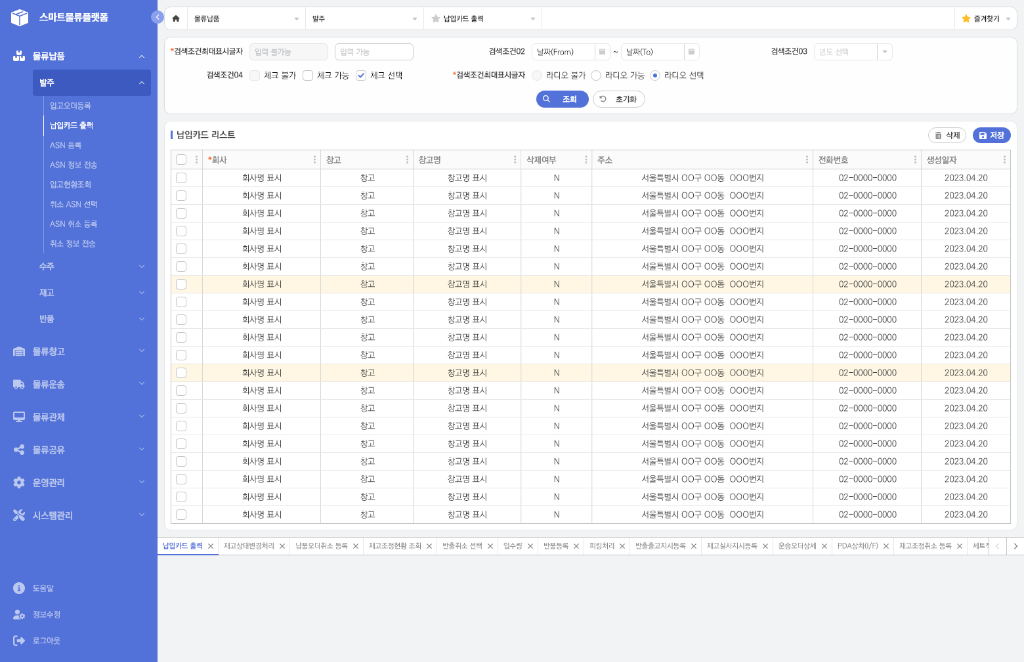Select the 라디오 가능 radio button
Image resolution: width=1024 pixels, height=662 pixels.
click(x=597, y=75)
